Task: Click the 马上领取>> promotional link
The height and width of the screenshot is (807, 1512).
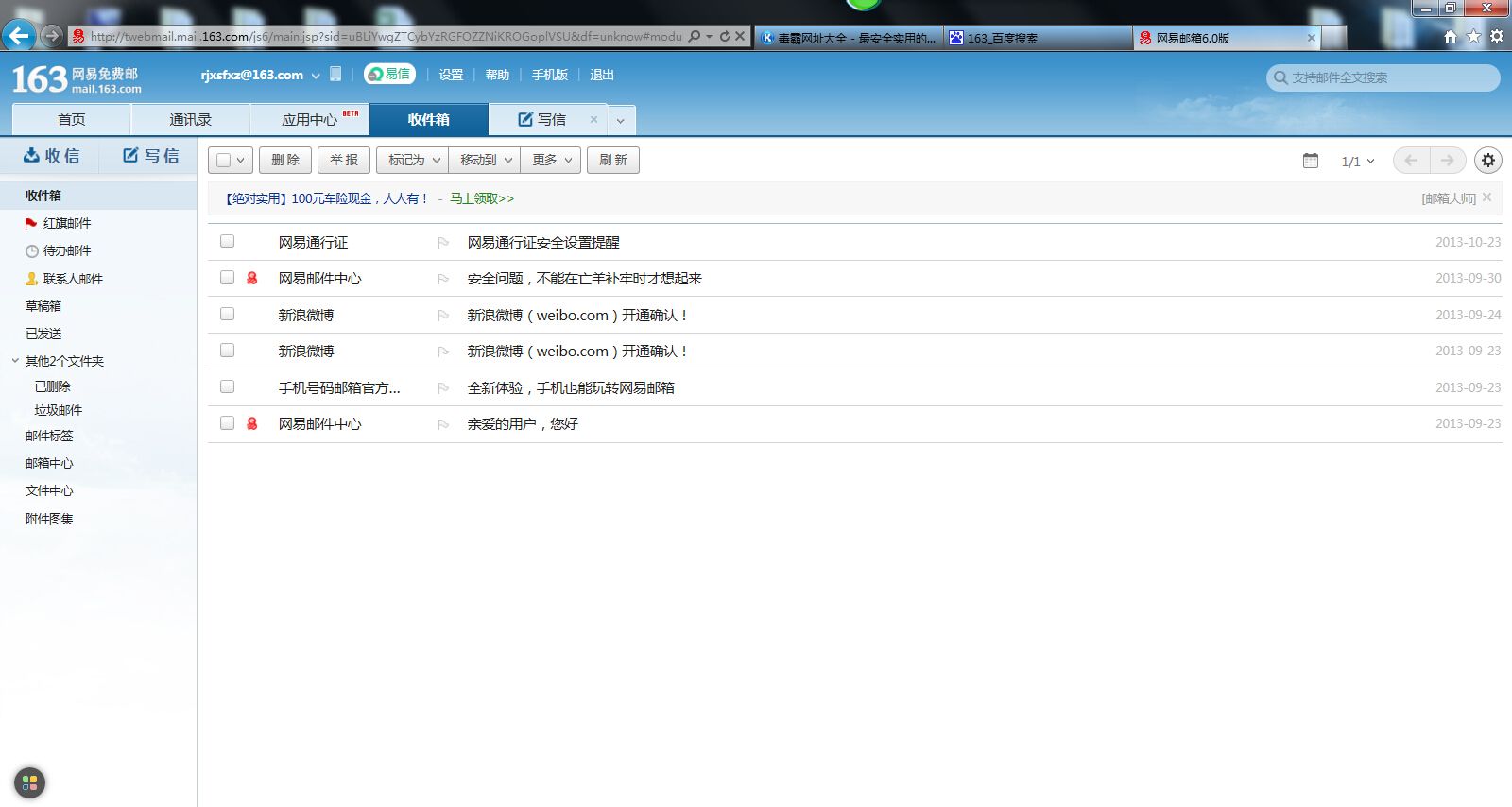Action: [x=481, y=199]
